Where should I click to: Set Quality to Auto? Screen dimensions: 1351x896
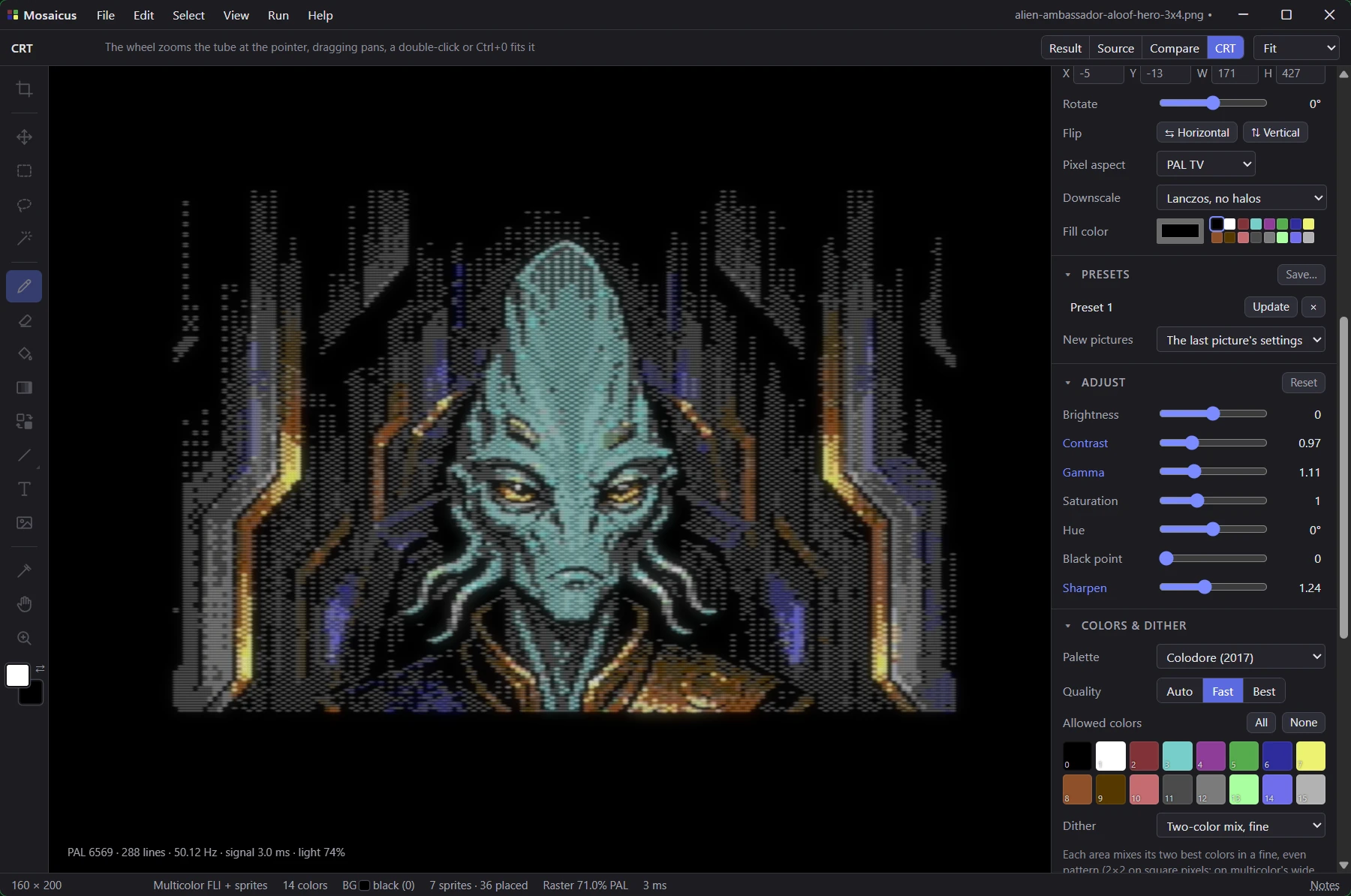(x=1179, y=691)
